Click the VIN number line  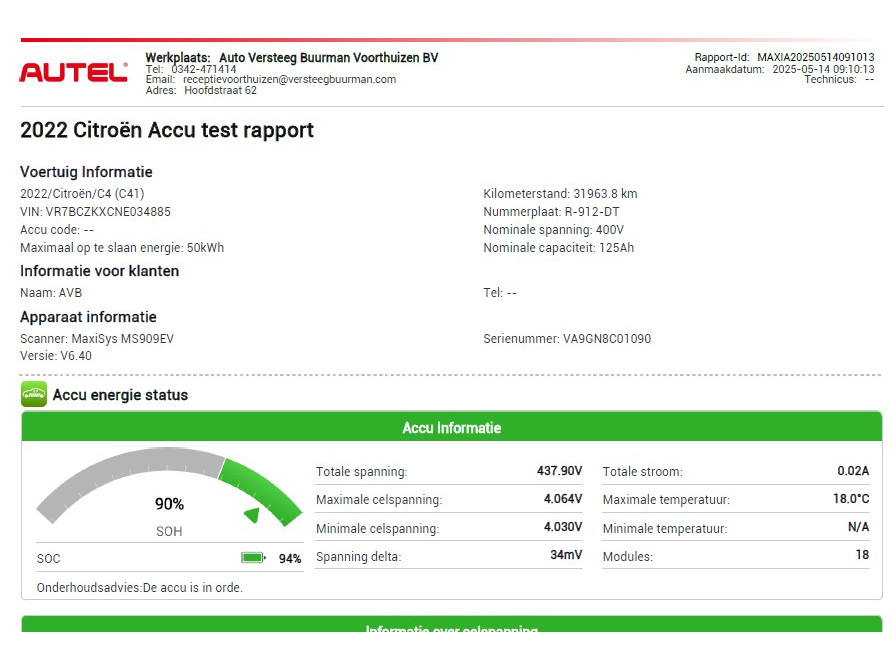click(95, 212)
